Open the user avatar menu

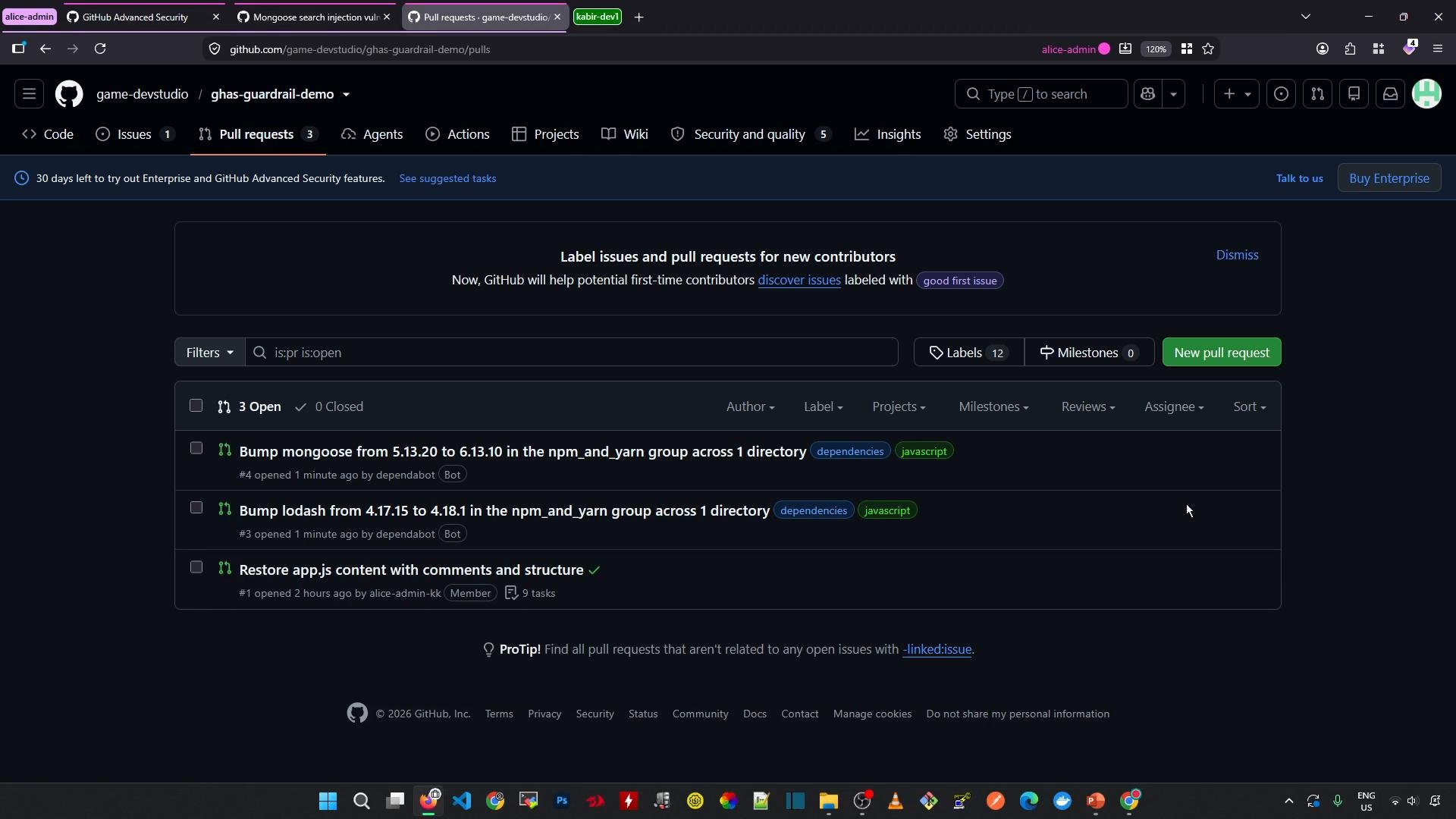click(1426, 94)
